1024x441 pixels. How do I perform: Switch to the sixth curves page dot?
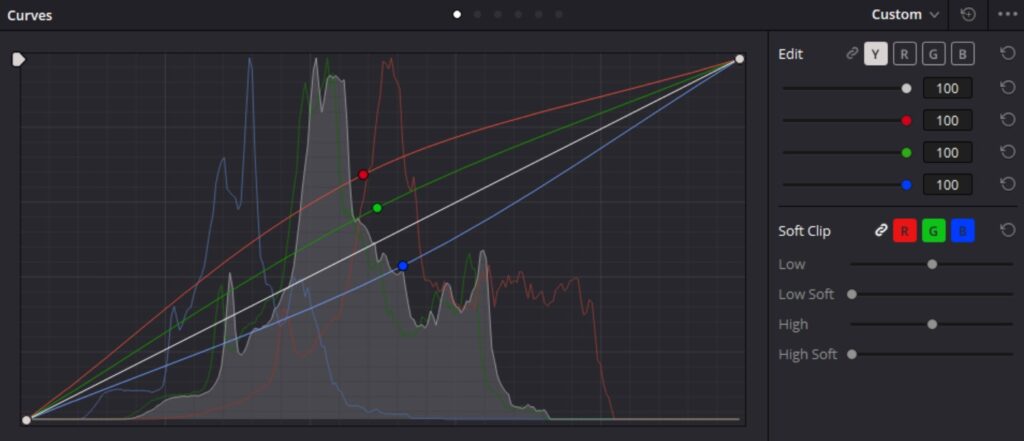tap(558, 14)
